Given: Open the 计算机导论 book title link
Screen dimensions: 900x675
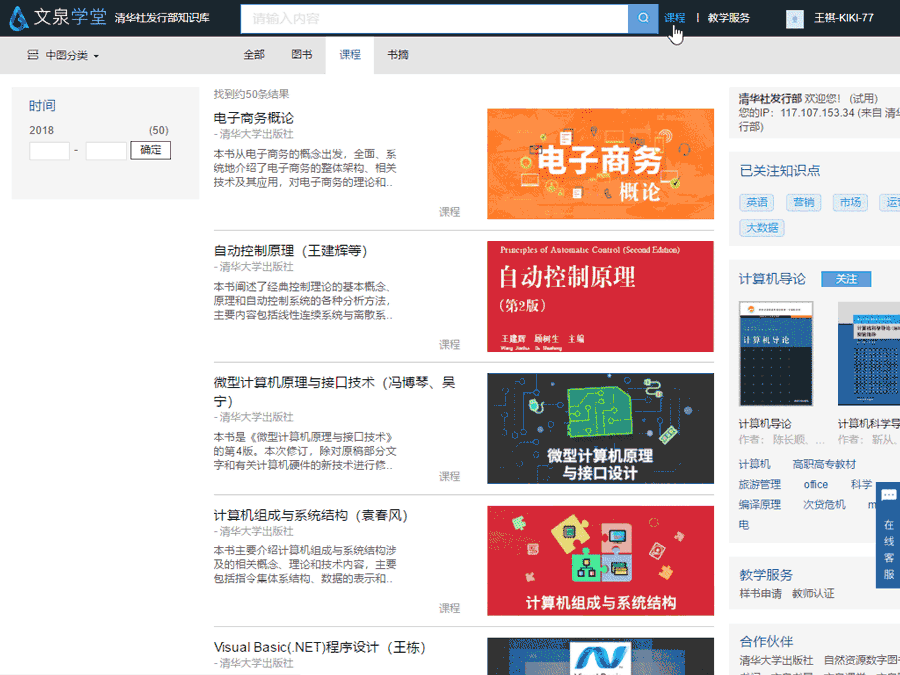Looking at the screenshot, I should click(x=765, y=424).
